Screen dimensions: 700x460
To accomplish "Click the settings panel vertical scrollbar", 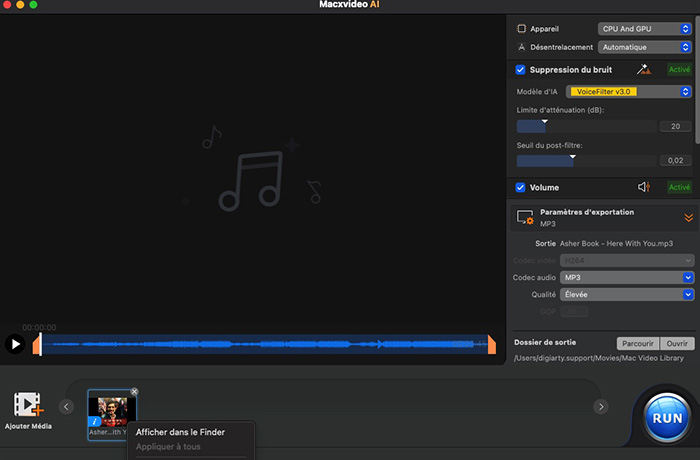I will (x=697, y=80).
